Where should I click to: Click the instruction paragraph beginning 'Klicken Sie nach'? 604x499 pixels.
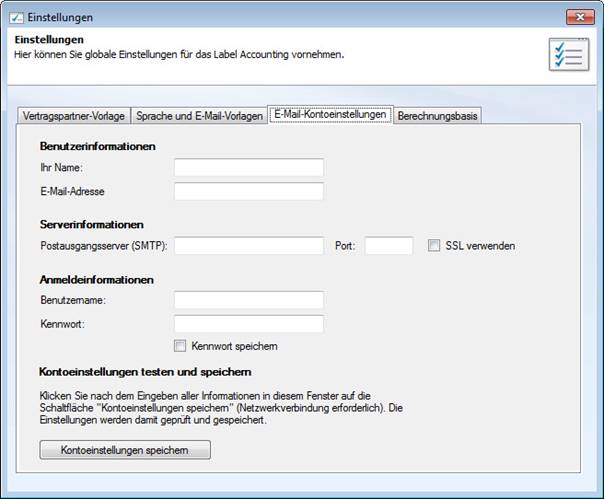(221, 408)
